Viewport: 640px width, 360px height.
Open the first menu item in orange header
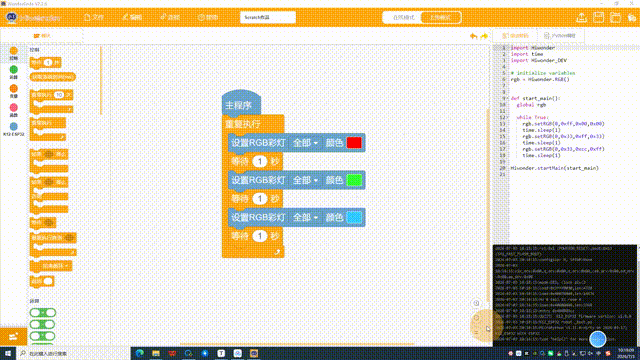[94, 18]
